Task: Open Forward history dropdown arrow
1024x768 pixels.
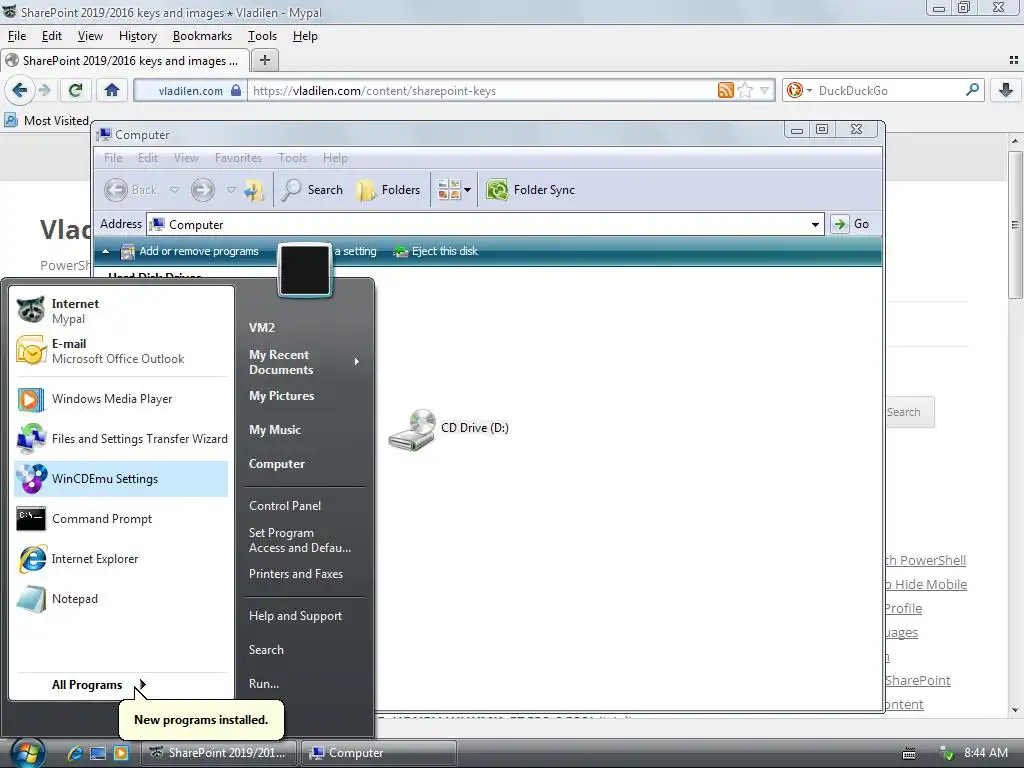Action: point(231,190)
